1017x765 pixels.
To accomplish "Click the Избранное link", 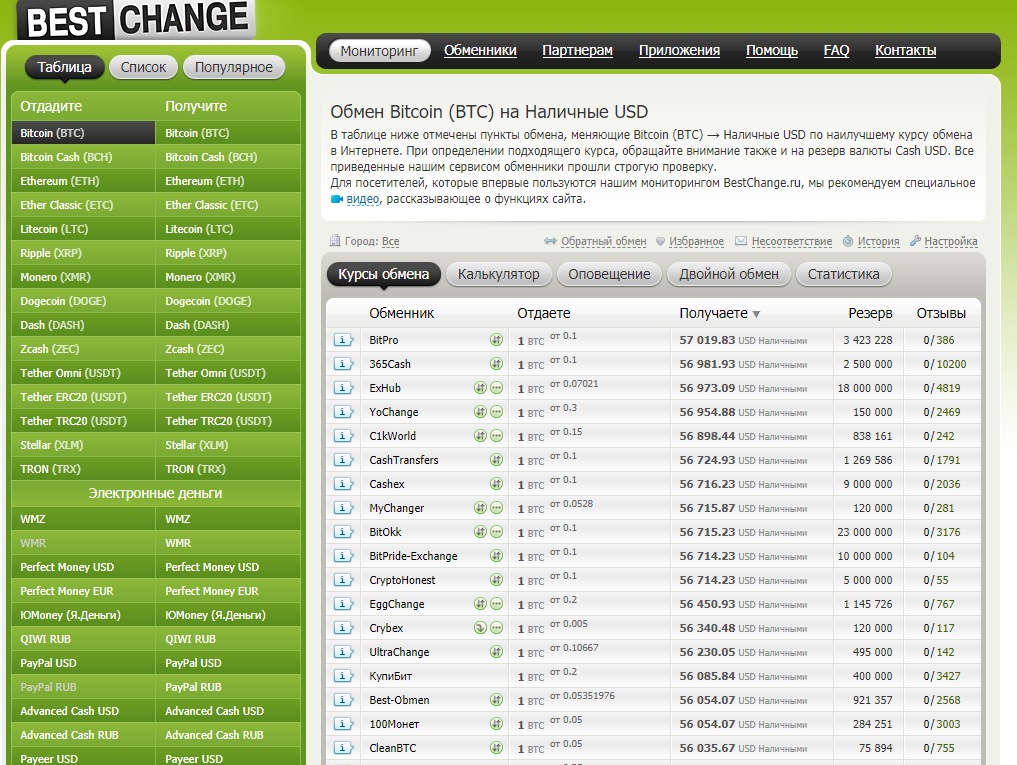I will (696, 241).
